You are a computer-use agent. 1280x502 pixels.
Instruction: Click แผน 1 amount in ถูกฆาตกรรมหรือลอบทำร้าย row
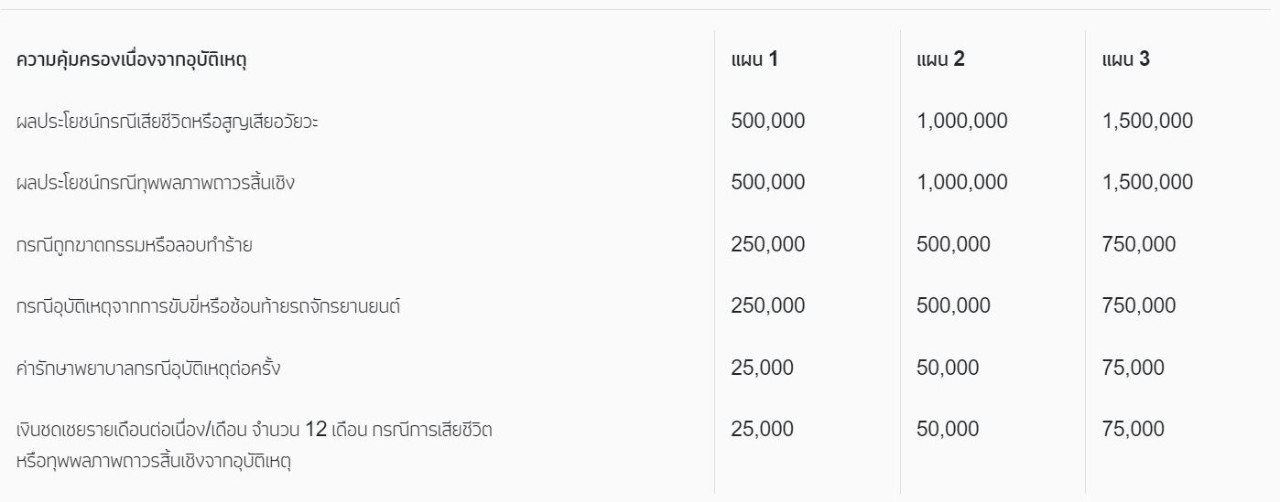767,245
